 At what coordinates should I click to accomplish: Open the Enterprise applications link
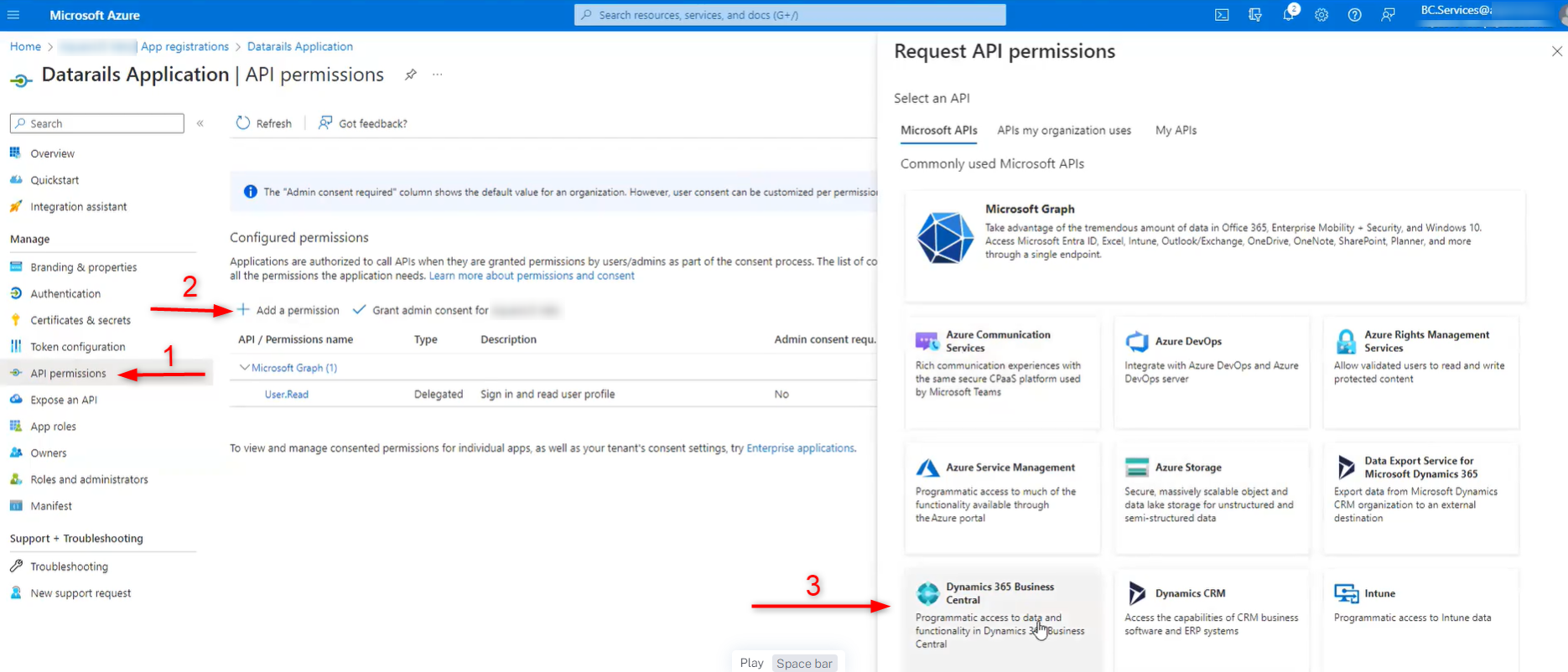(x=800, y=448)
